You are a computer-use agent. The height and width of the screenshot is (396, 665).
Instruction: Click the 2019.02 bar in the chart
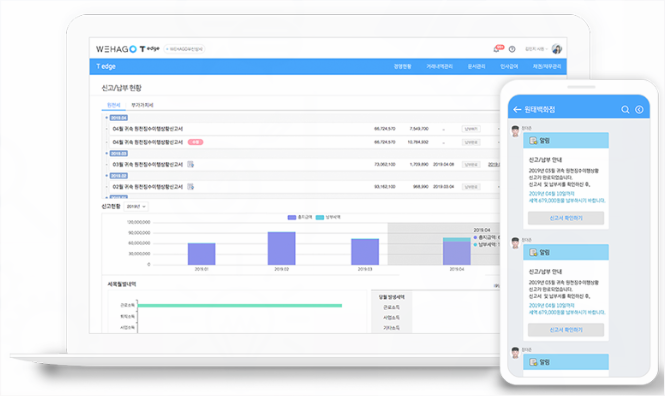point(282,248)
